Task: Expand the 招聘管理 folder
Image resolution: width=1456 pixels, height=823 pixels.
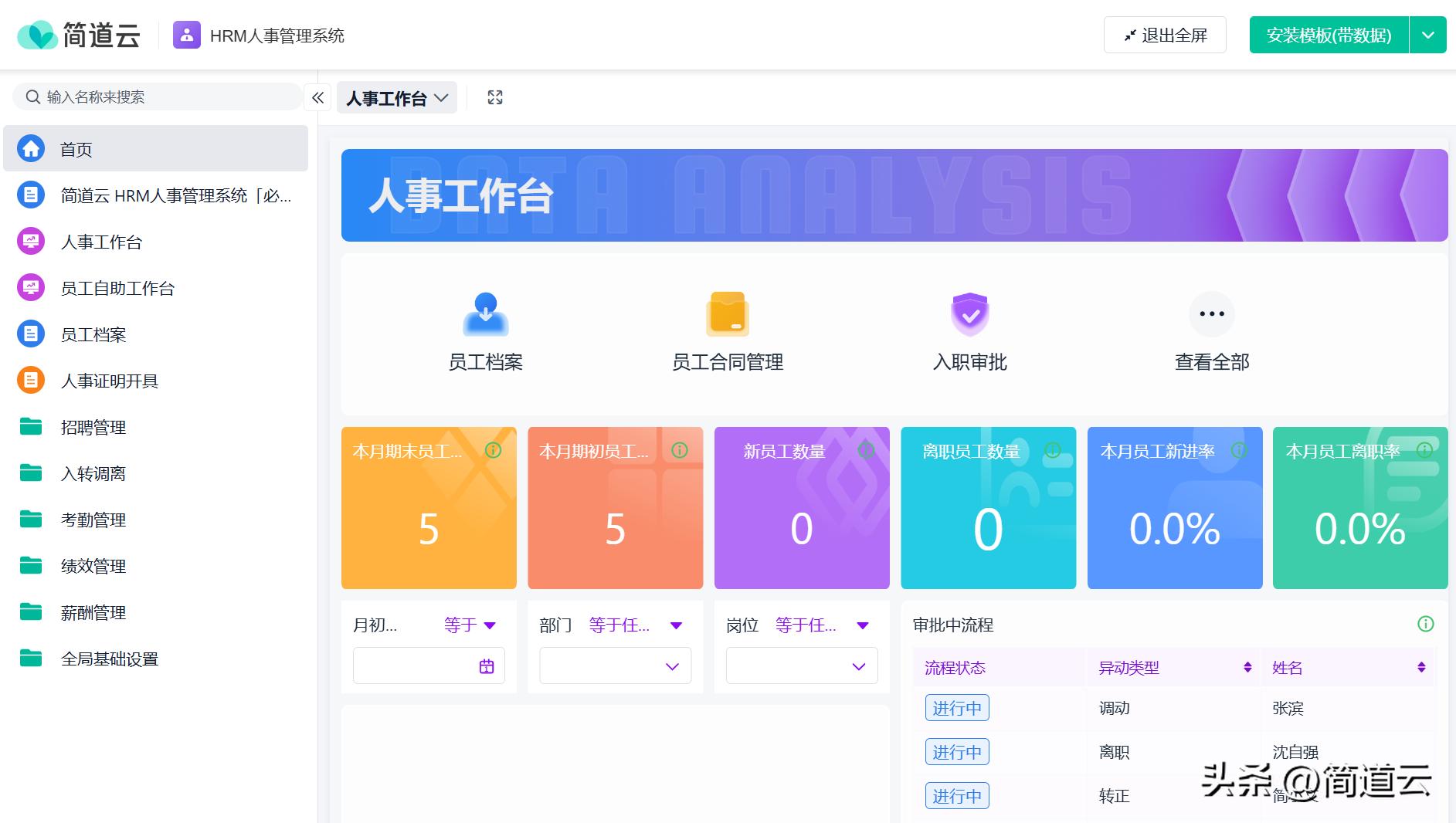Action: tap(93, 427)
